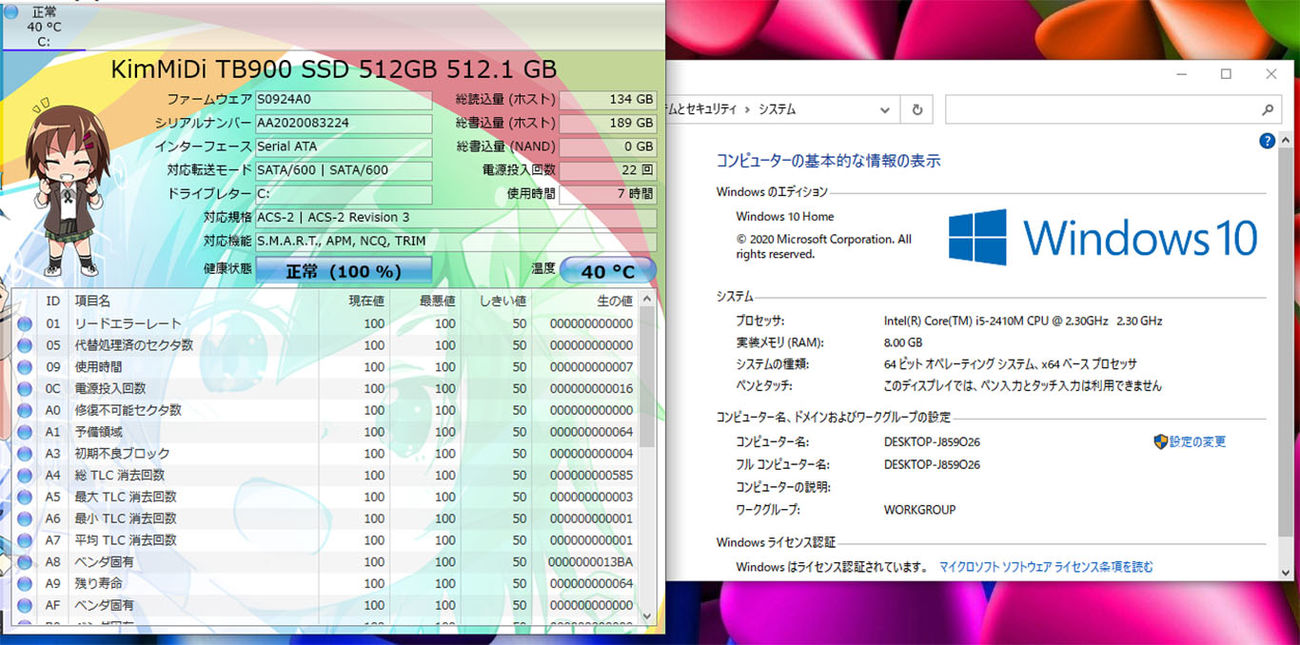The height and width of the screenshot is (645, 1300).
Task: Click the SMART list scrollbar thumb
Action: [x=647, y=375]
